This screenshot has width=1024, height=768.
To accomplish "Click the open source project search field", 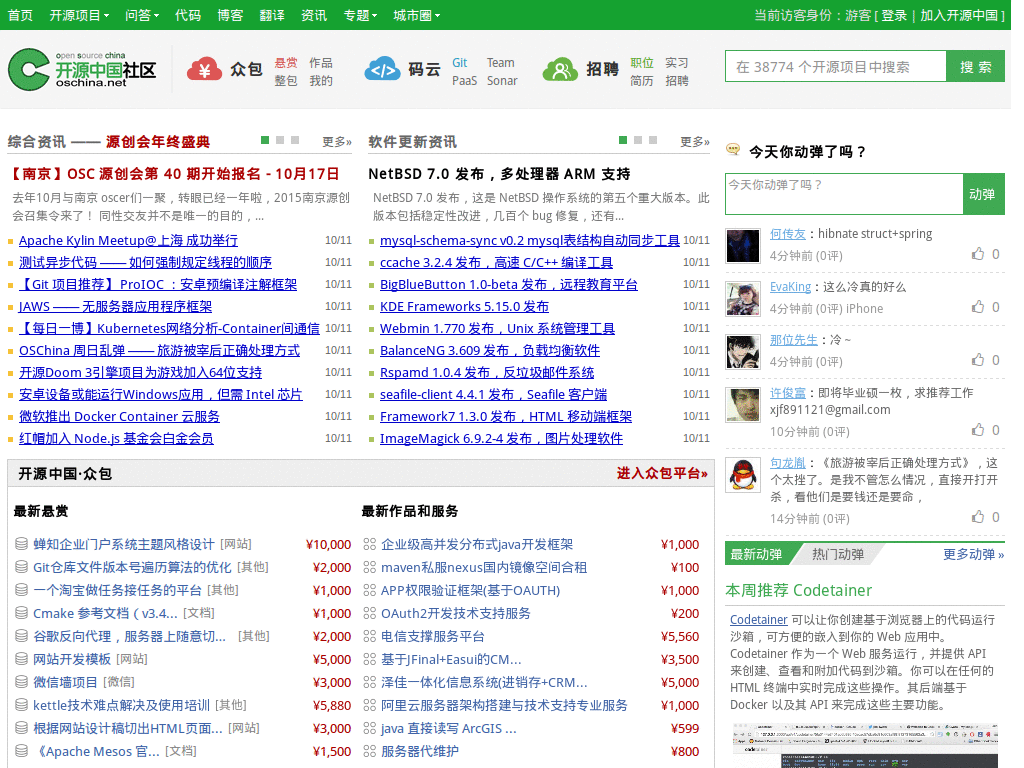I will click(x=835, y=67).
